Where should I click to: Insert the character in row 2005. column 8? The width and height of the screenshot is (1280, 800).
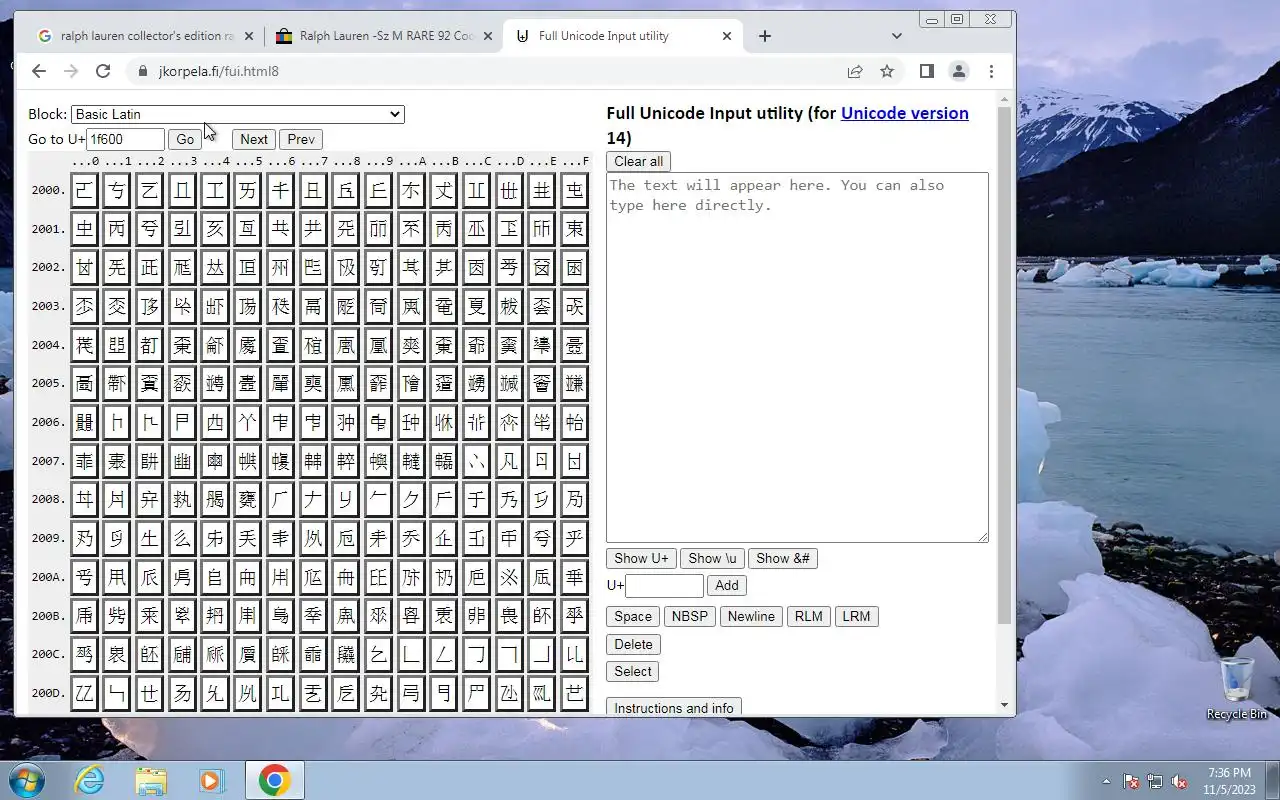pos(345,383)
